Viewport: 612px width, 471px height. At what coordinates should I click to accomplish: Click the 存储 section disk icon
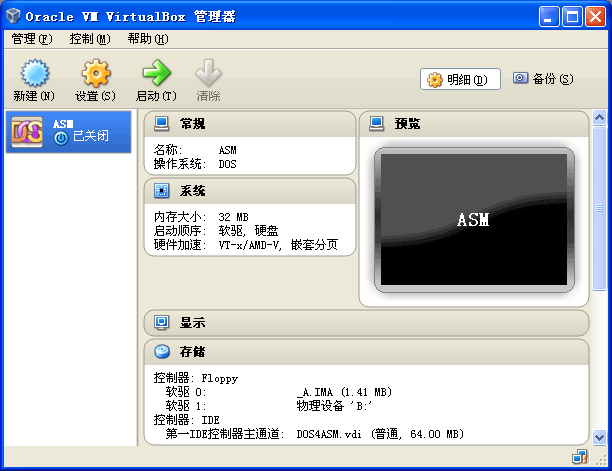pos(162,352)
